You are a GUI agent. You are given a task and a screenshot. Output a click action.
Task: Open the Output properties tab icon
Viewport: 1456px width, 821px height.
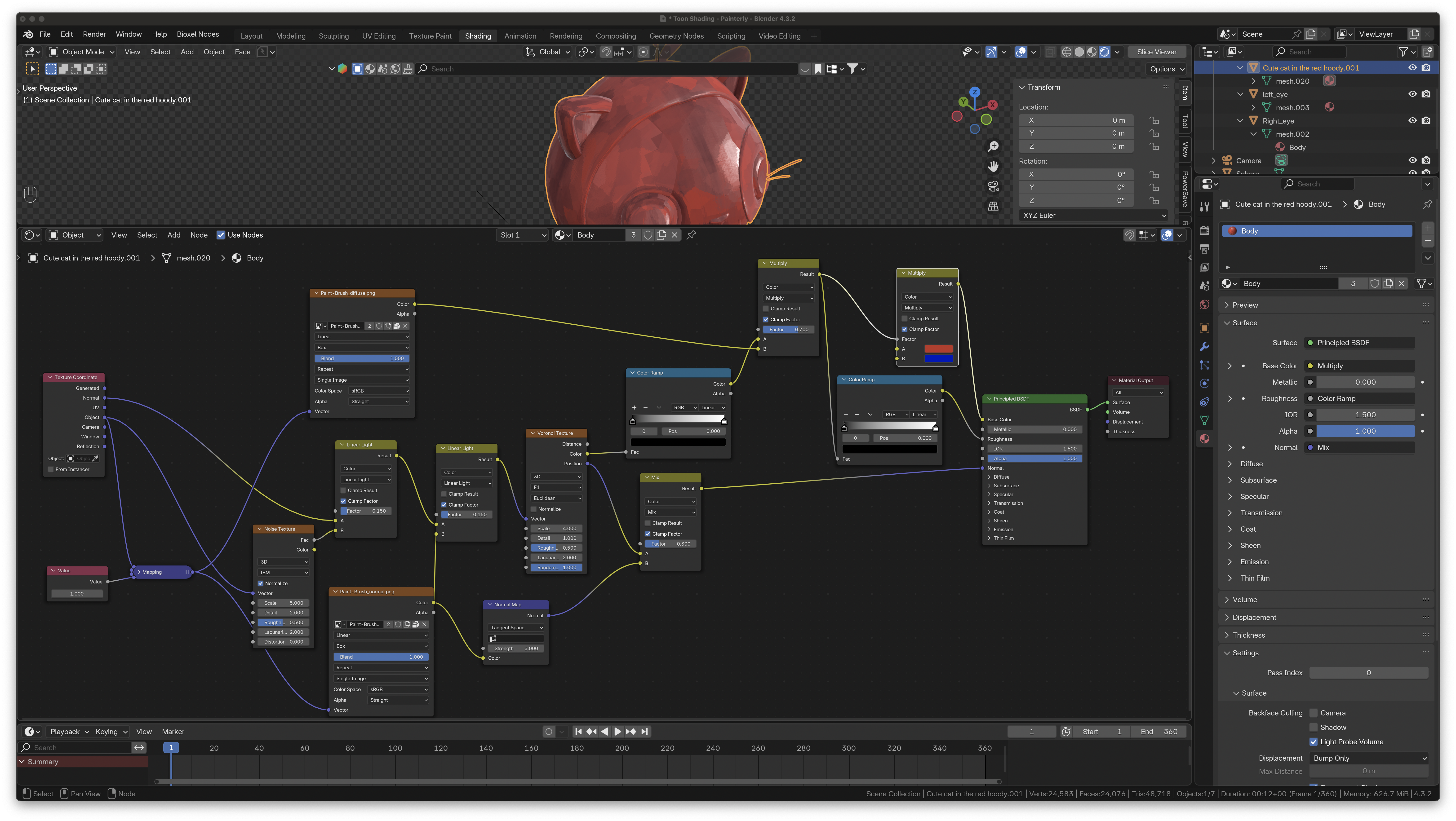pos(1204,249)
